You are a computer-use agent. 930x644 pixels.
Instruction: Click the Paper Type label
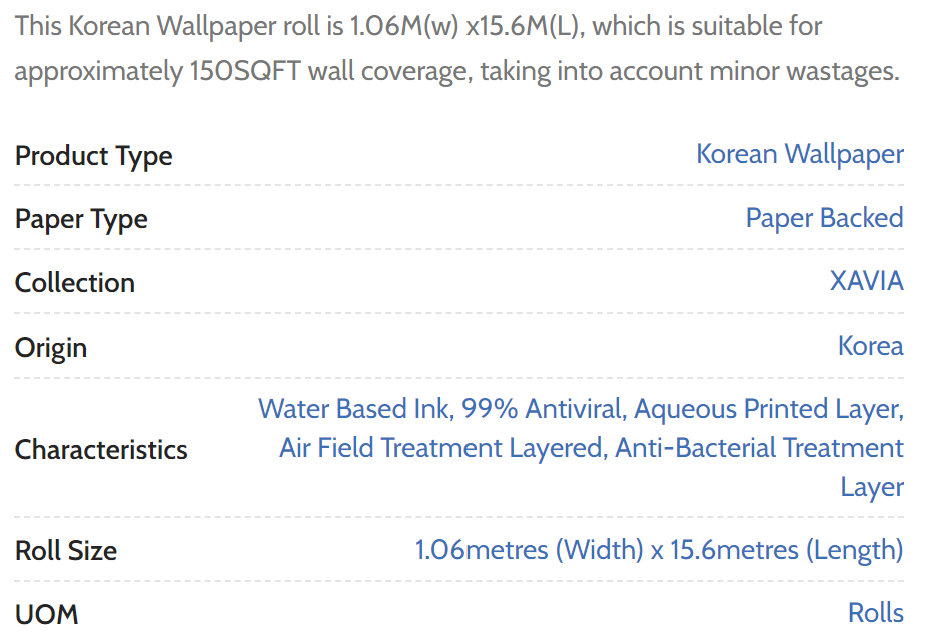click(x=81, y=219)
